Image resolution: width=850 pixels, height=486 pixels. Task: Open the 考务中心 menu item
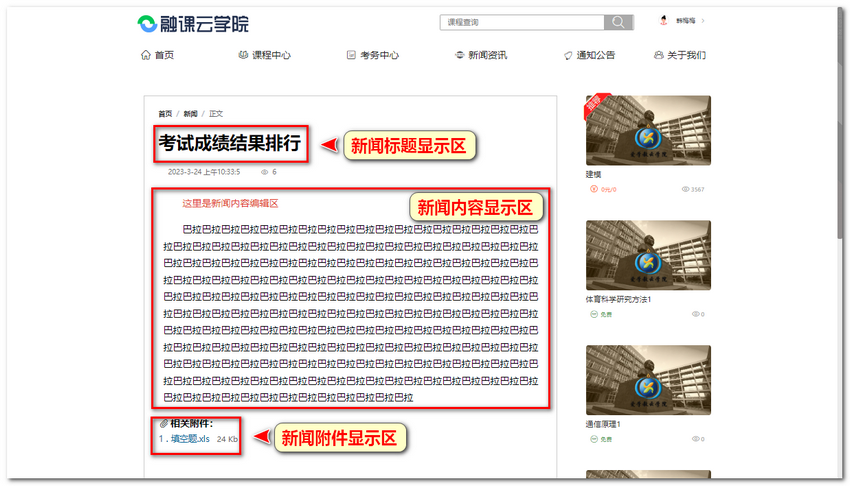pyautogui.click(x=372, y=56)
